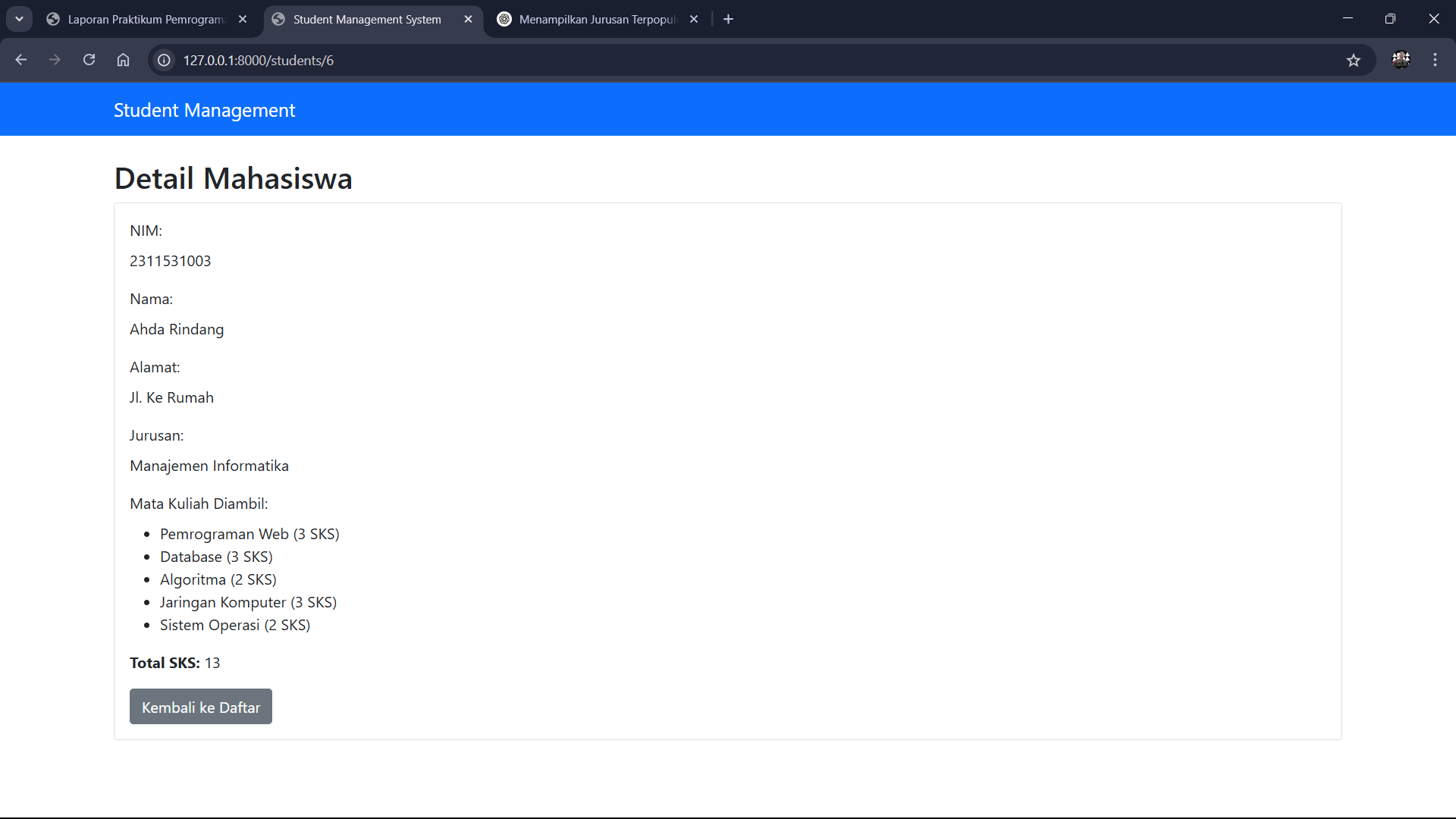Open the Student Management navbar link
Screen dimensions: 1456x819
click(x=204, y=110)
